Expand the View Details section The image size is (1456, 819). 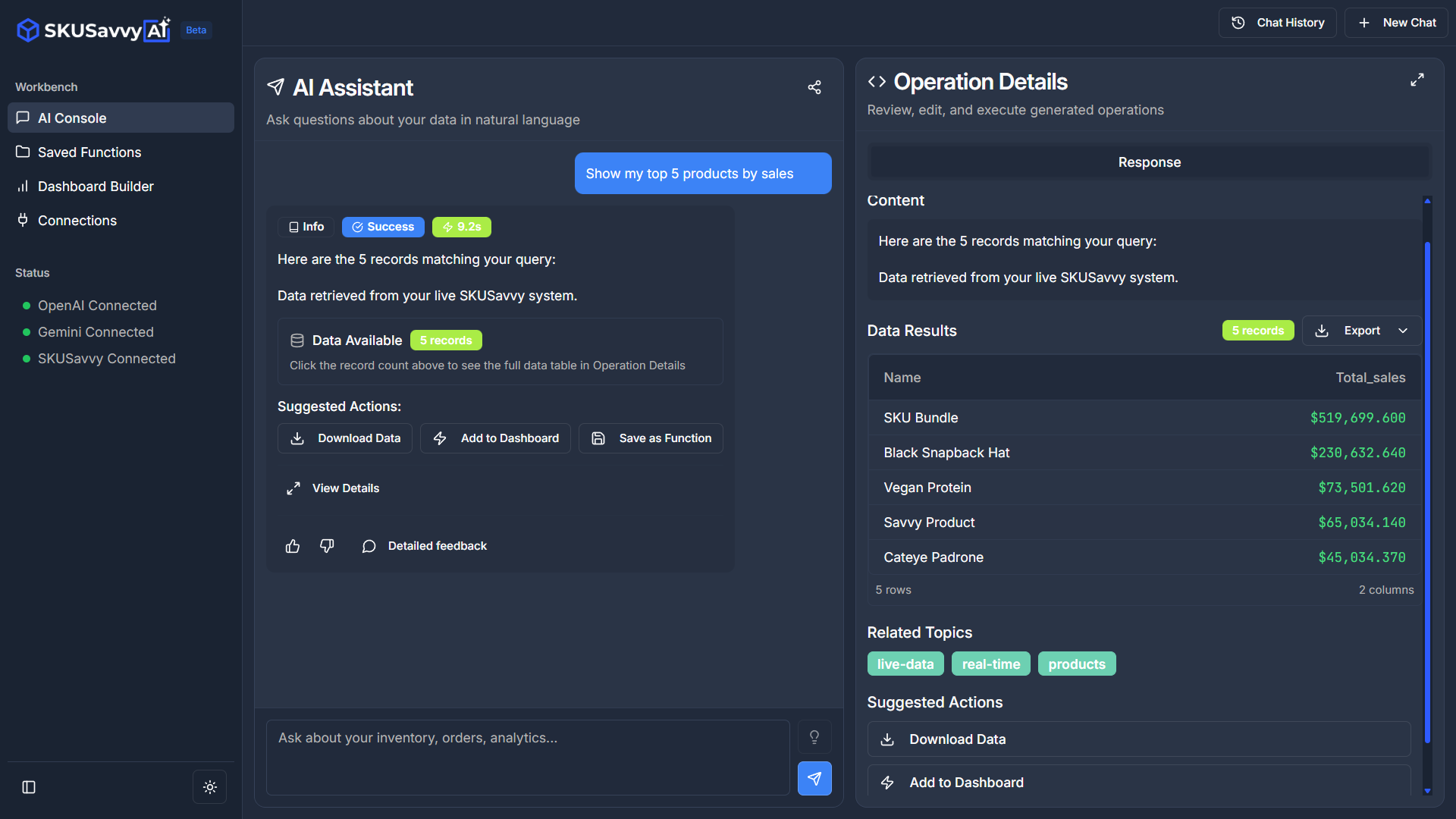pos(332,488)
